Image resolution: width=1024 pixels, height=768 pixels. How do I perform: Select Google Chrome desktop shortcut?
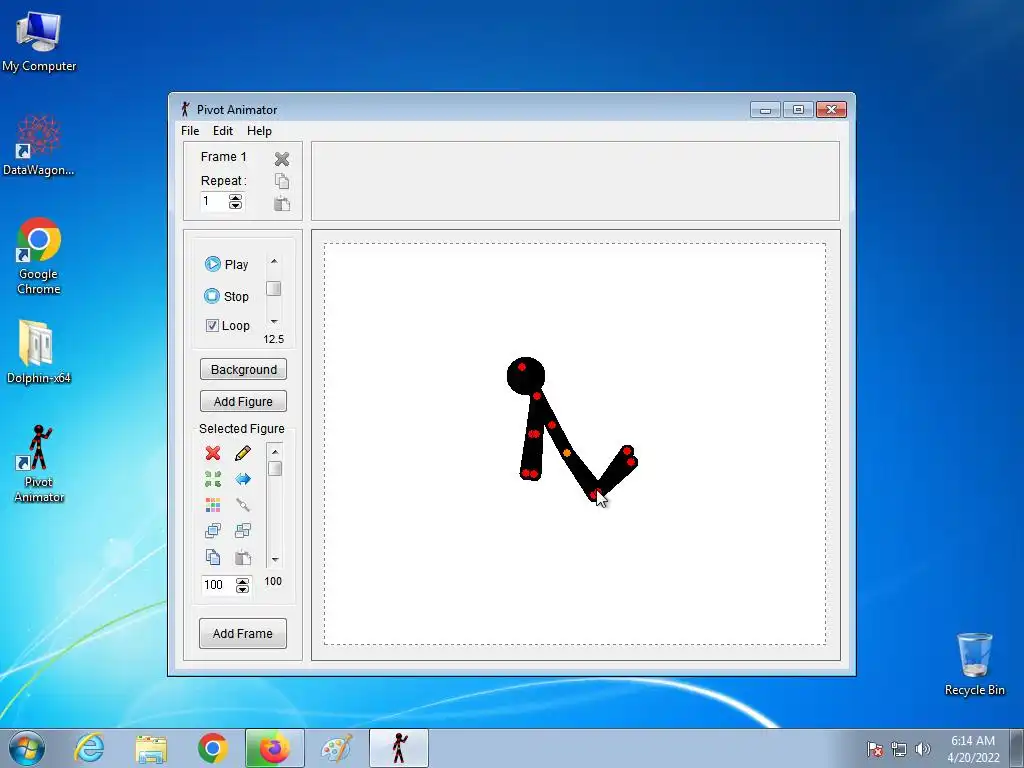(39, 256)
